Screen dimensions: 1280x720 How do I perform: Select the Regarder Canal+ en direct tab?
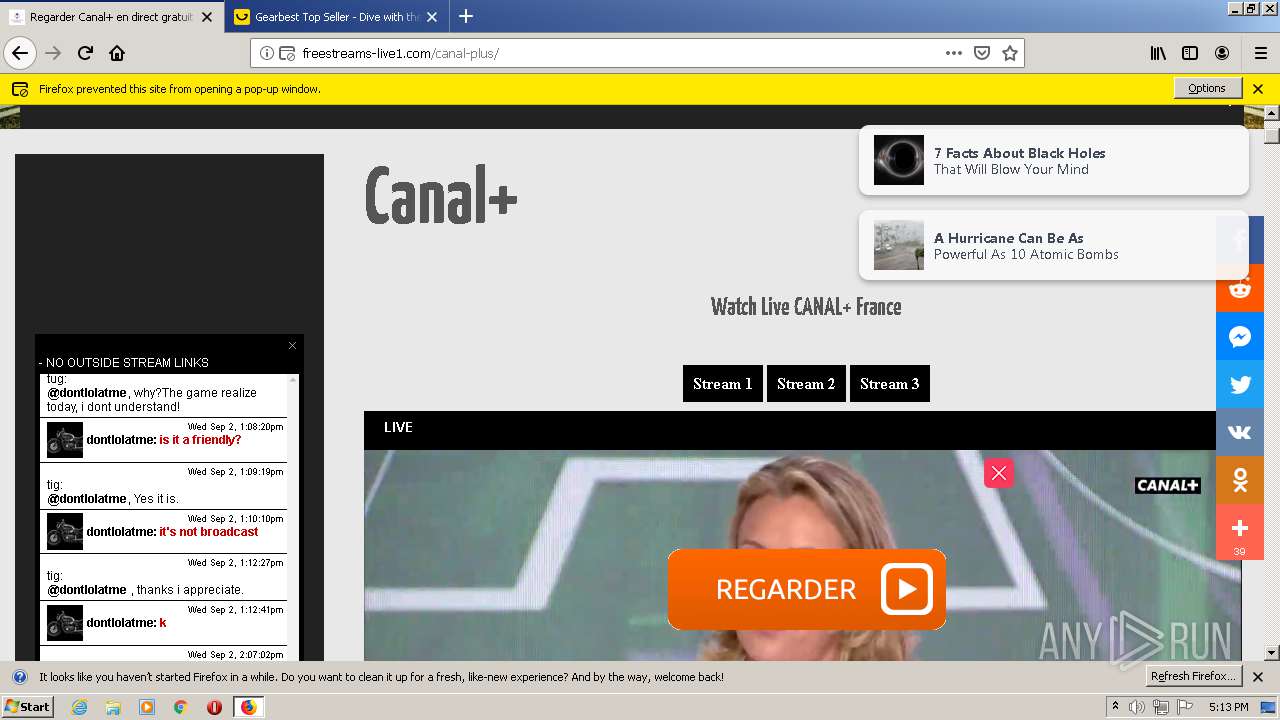[x=111, y=17]
